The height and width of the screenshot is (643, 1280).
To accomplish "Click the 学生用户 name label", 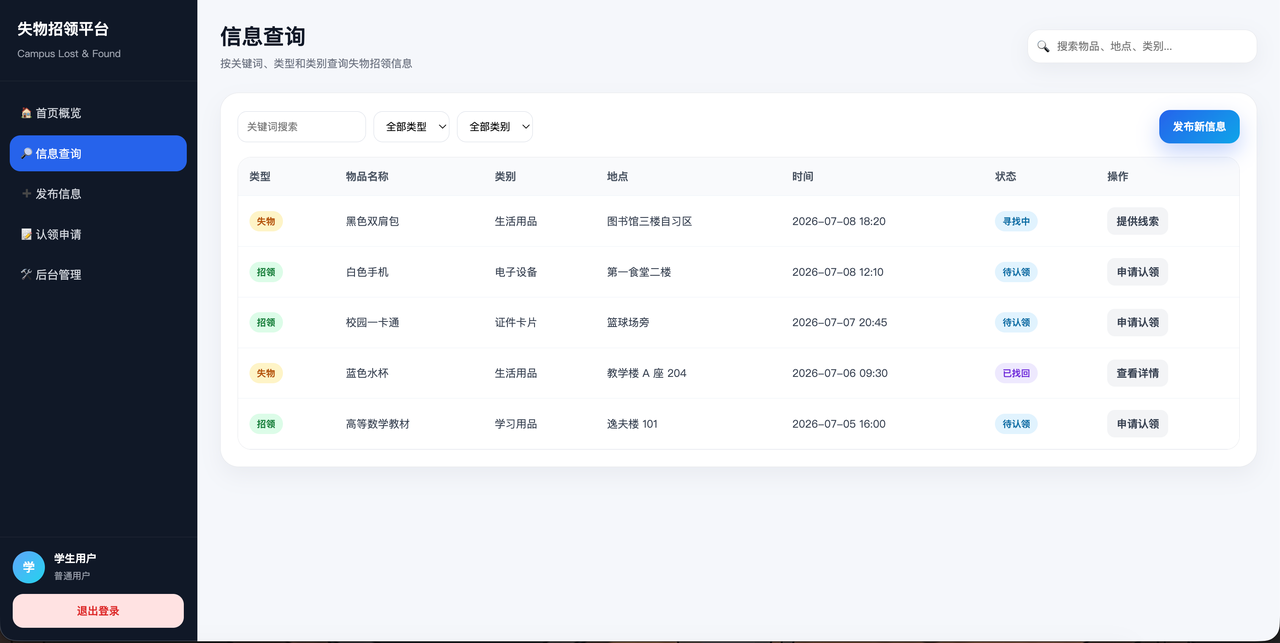I will [x=75, y=558].
